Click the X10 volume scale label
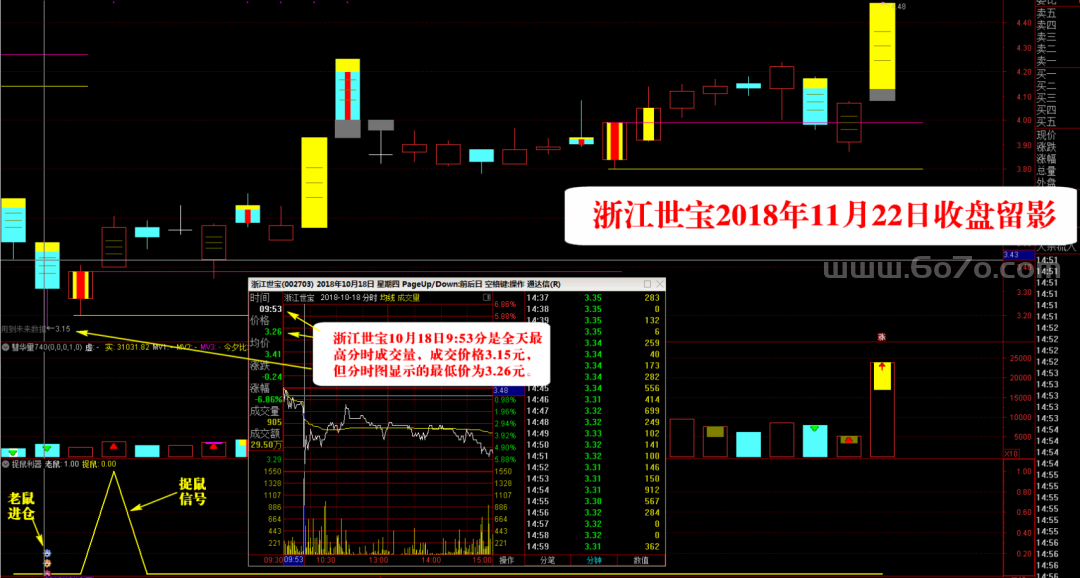 (1011, 453)
